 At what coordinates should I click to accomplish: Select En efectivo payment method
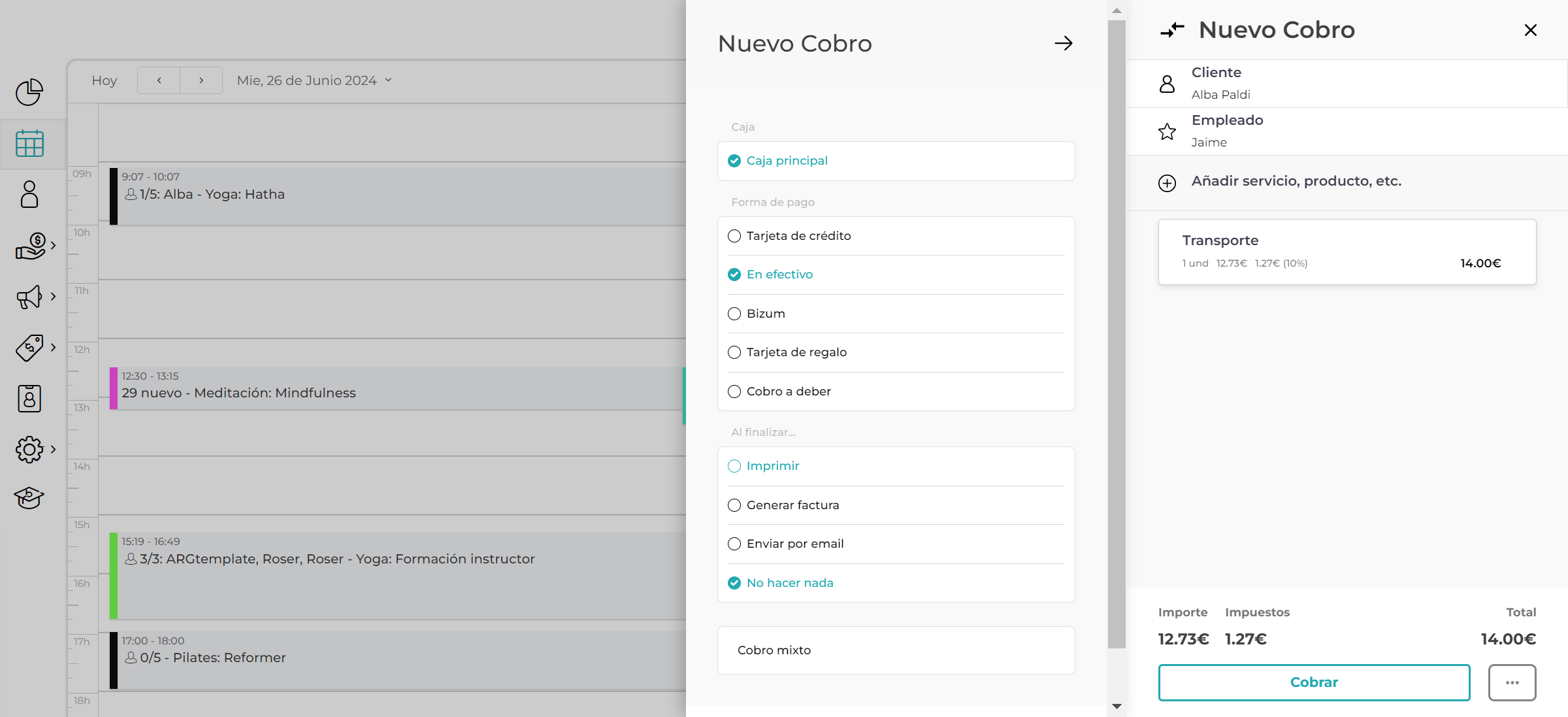coord(896,275)
